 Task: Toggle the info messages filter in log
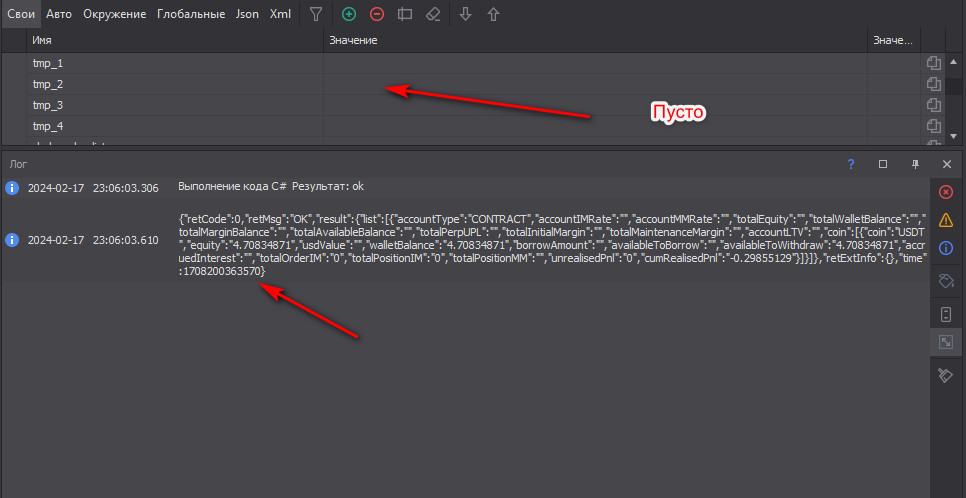(x=946, y=248)
